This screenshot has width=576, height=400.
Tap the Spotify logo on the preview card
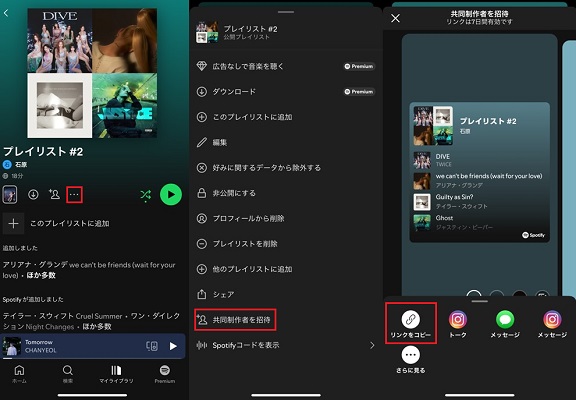pos(534,235)
